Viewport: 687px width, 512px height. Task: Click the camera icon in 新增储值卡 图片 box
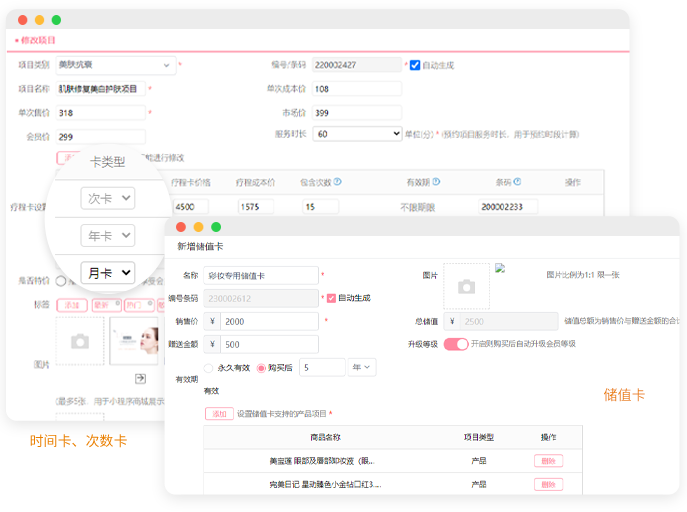coord(466,287)
